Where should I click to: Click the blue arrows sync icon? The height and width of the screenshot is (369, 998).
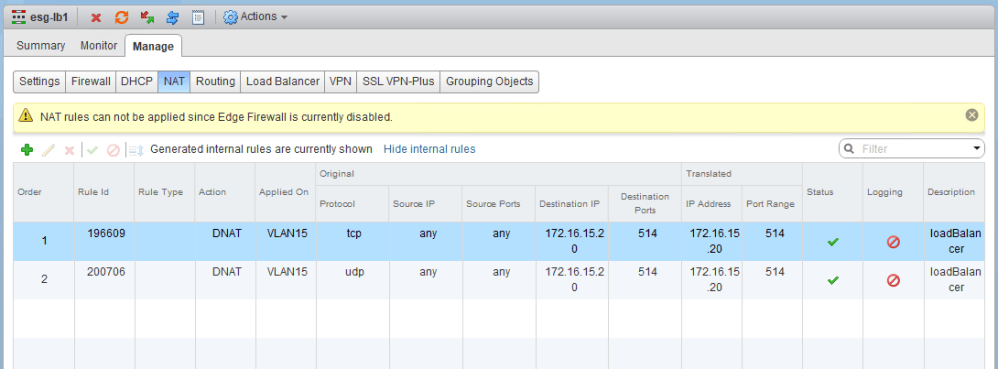172,17
